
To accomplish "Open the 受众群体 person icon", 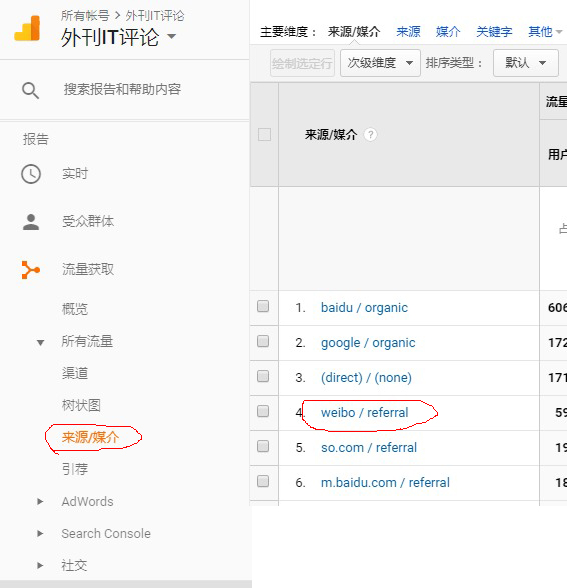I will (x=31, y=222).
